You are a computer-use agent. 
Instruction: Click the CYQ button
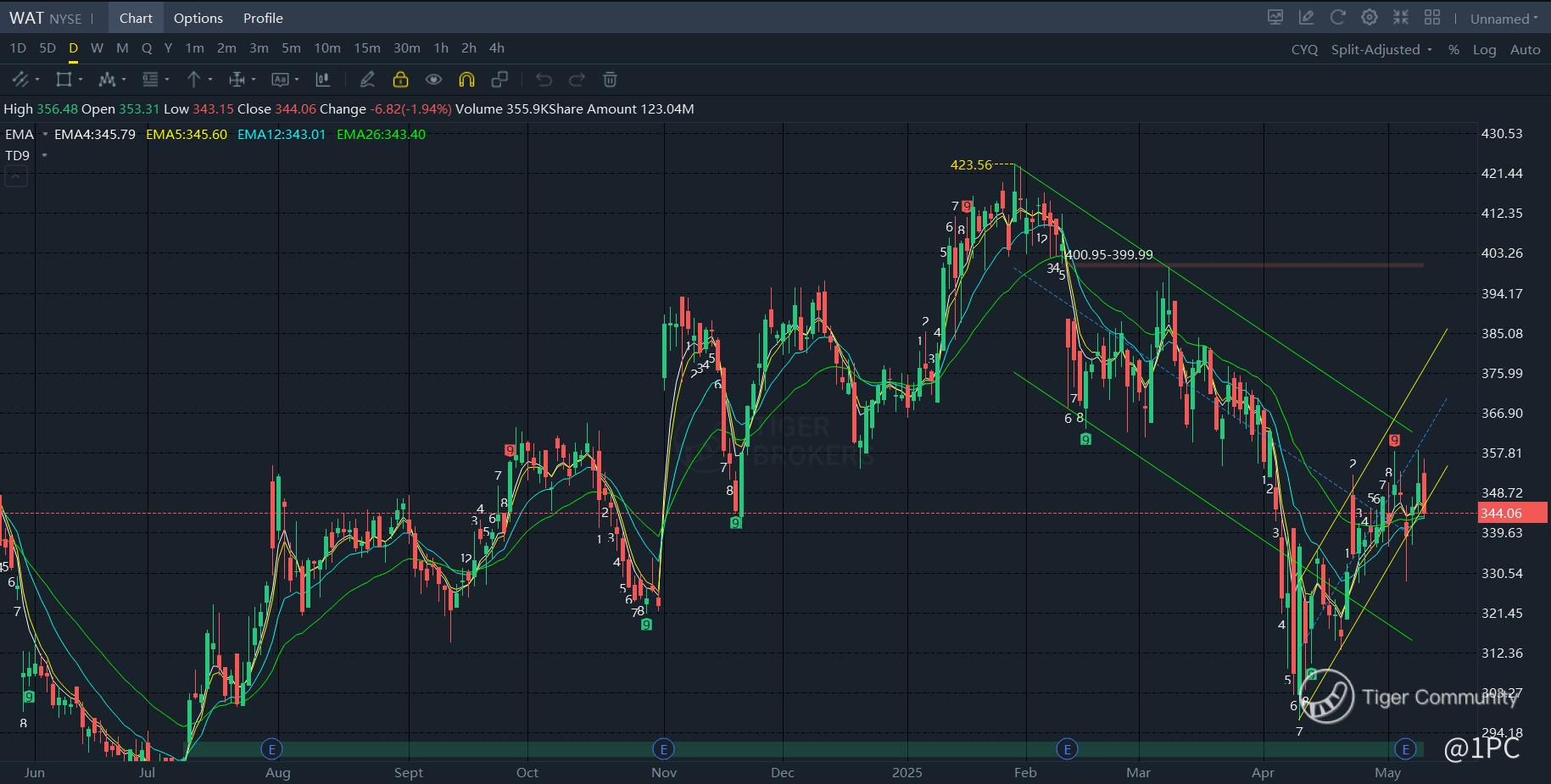coord(1304,50)
